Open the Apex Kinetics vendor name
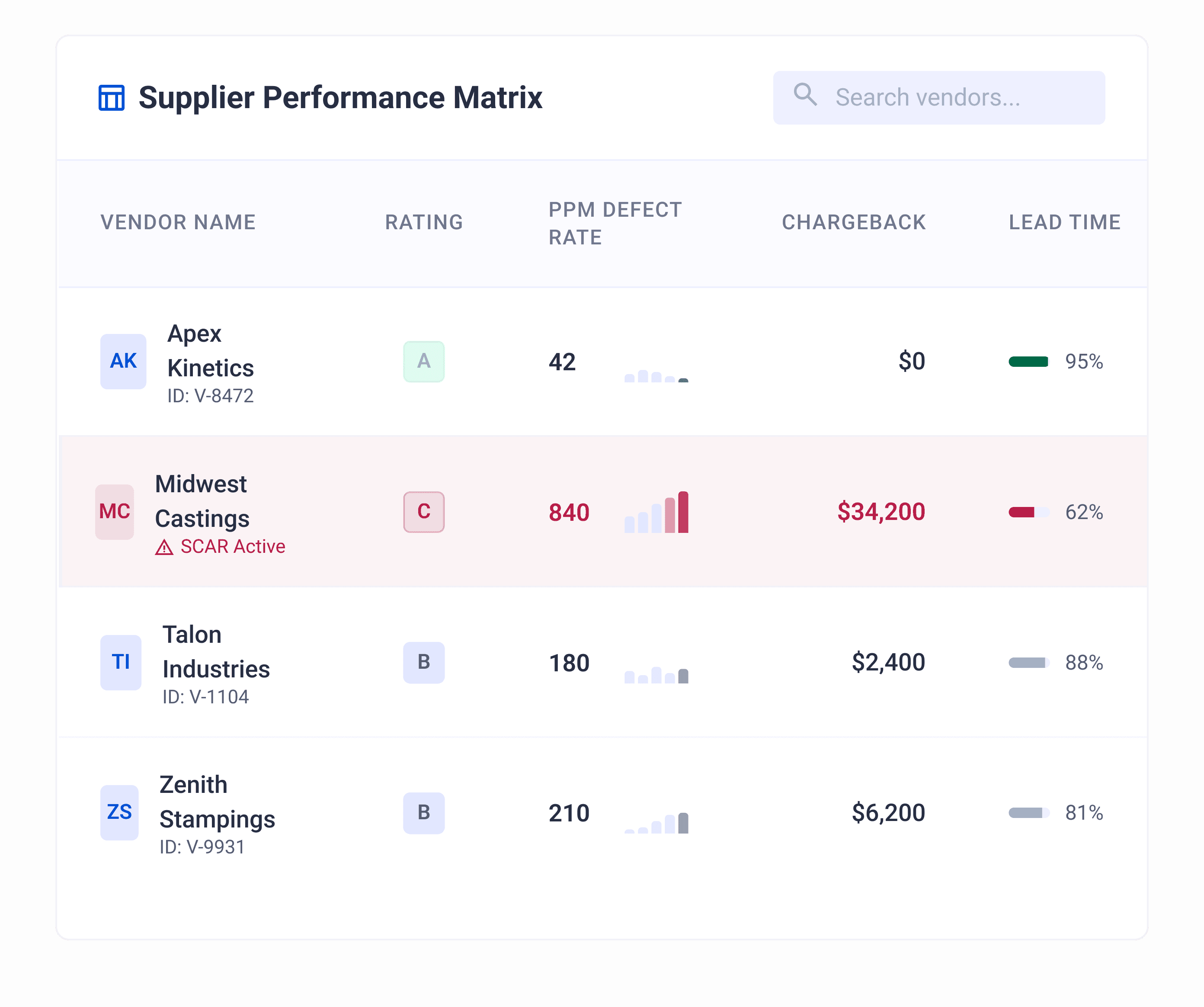The image size is (1204, 1007). click(x=211, y=351)
